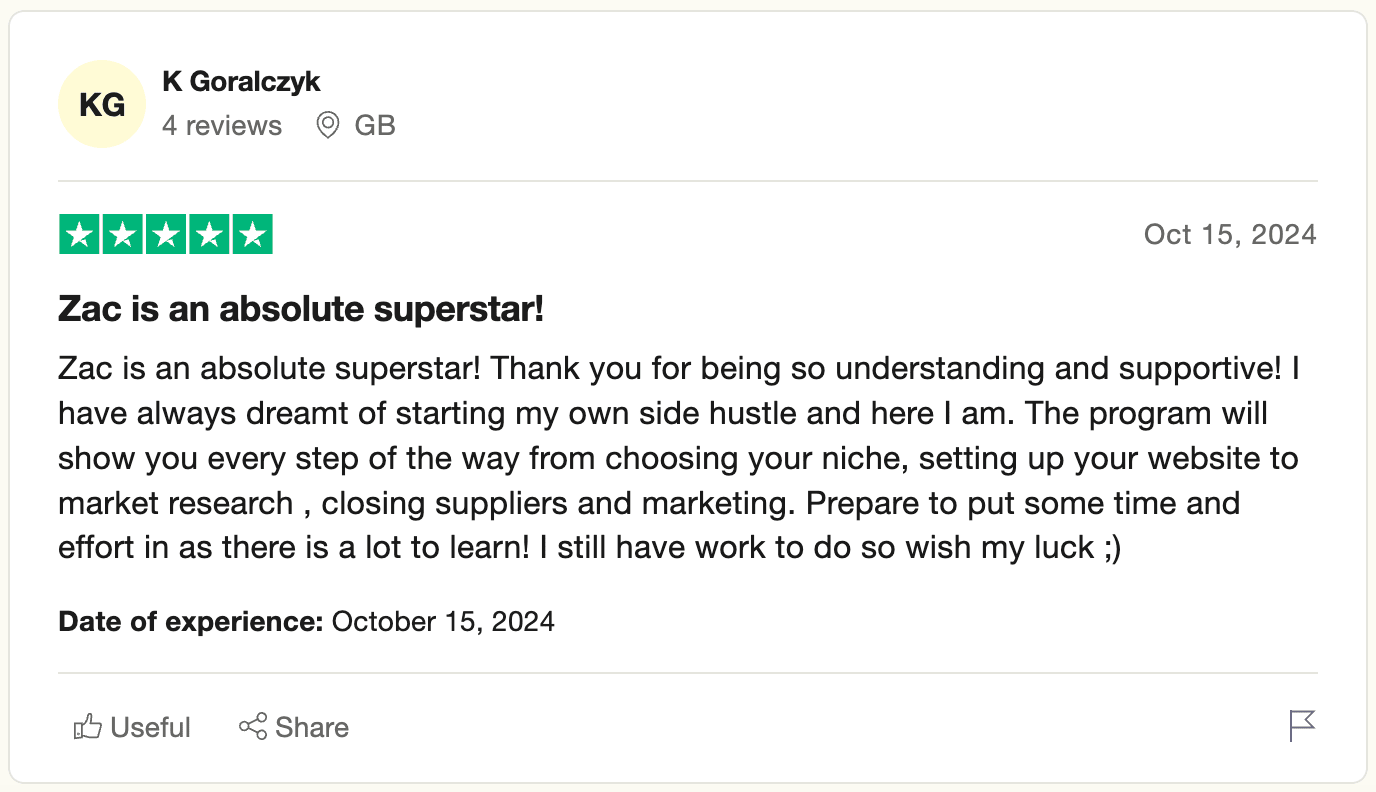Click the first green rating star
Viewport: 1376px width, 792px height.
point(79,235)
